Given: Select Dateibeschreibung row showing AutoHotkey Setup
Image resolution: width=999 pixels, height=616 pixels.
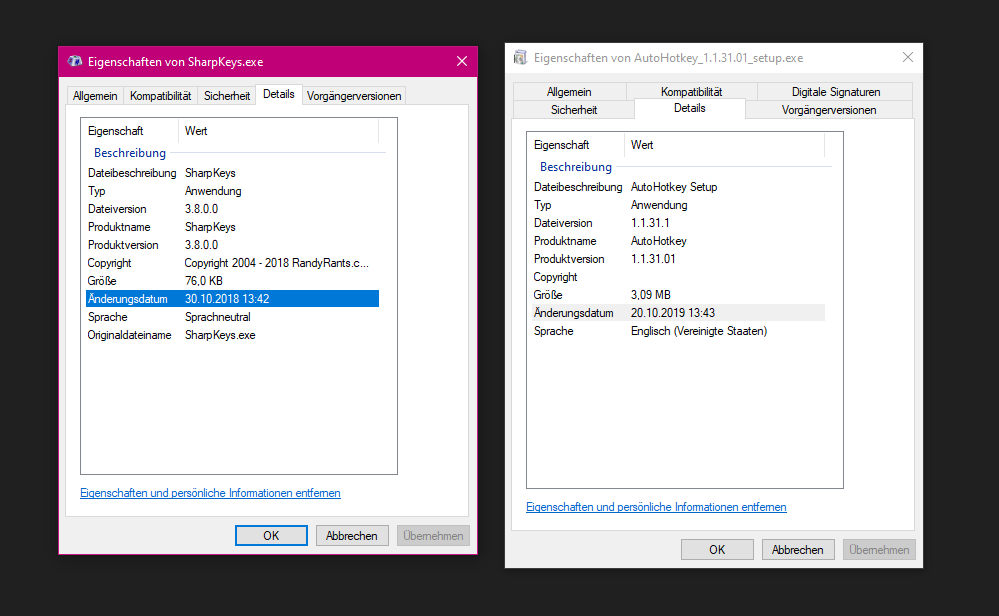Looking at the screenshot, I should click(679, 187).
